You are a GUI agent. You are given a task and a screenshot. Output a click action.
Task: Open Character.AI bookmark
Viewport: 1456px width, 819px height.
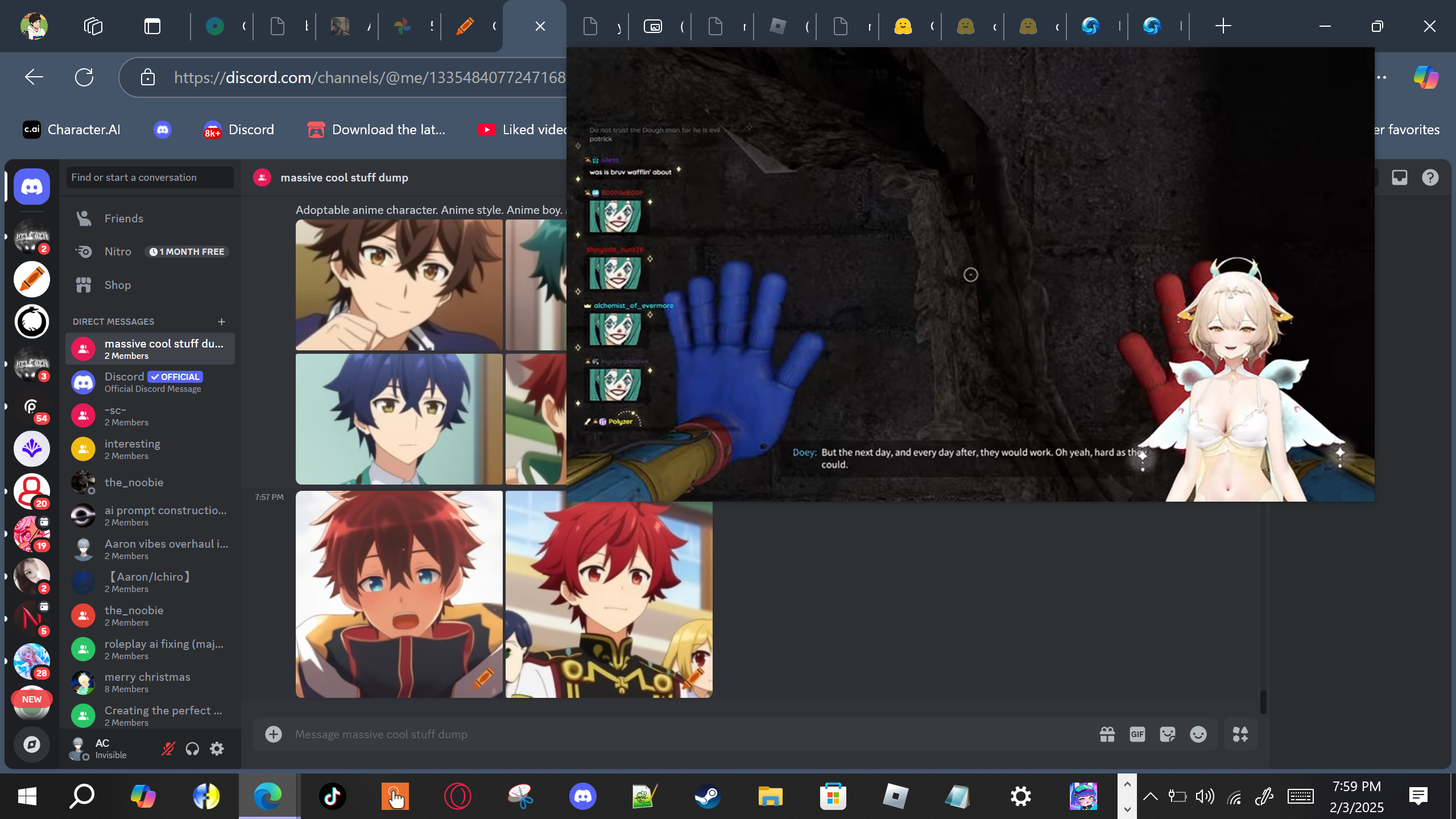coord(72,130)
